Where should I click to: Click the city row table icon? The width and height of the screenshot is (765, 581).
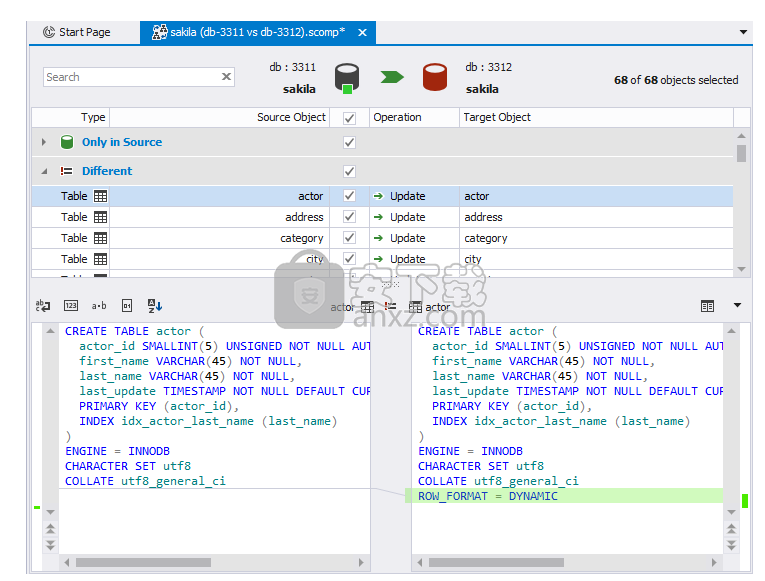101,259
